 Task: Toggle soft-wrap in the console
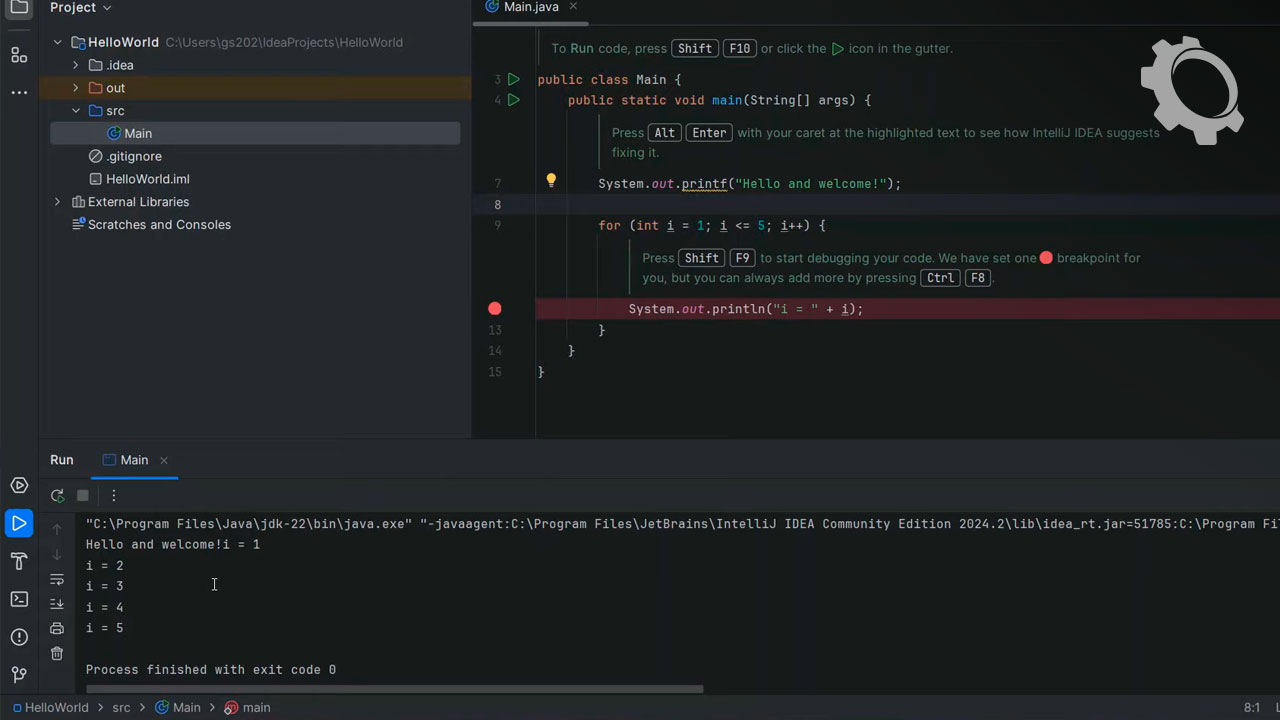(57, 579)
